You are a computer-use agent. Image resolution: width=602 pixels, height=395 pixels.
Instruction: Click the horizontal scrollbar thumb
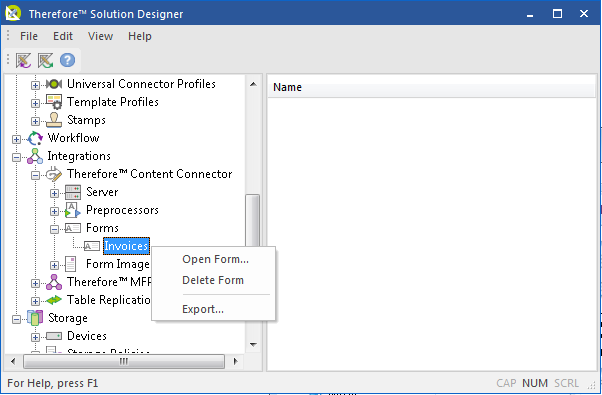(x=124, y=361)
